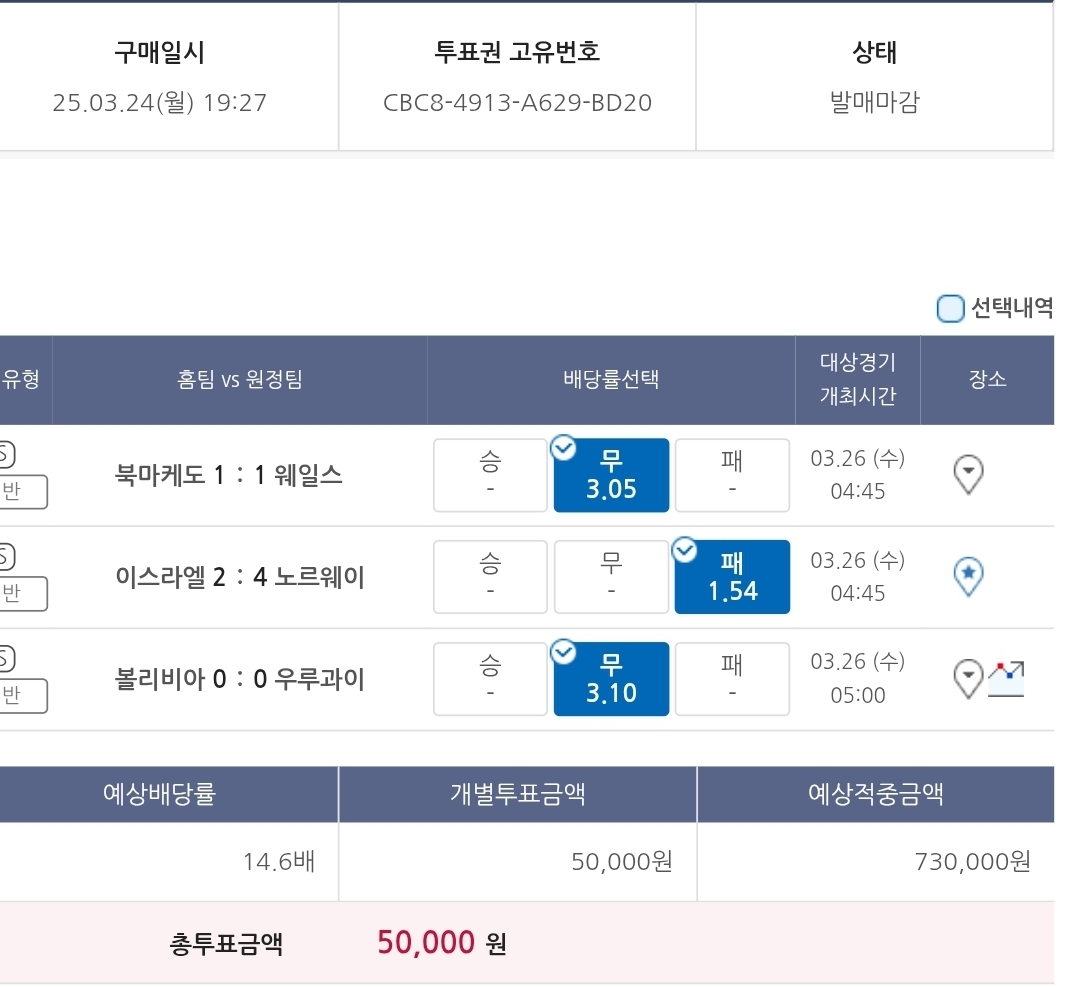1079x987 pixels.
Task: Open venue pin for 볼리비아 vs 우루과이
Action: click(x=968, y=679)
